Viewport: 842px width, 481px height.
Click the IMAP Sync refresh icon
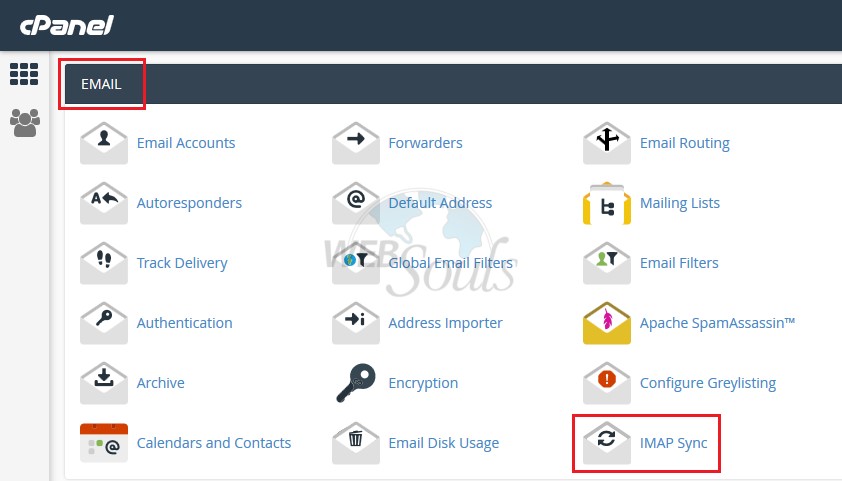pos(607,443)
